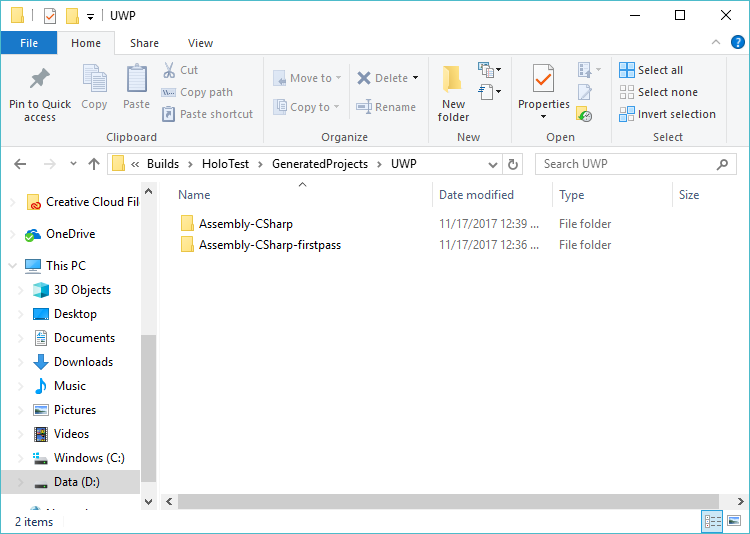The width and height of the screenshot is (750, 534).
Task: Click the HoloTest breadcrumb segment
Action: tap(225, 164)
